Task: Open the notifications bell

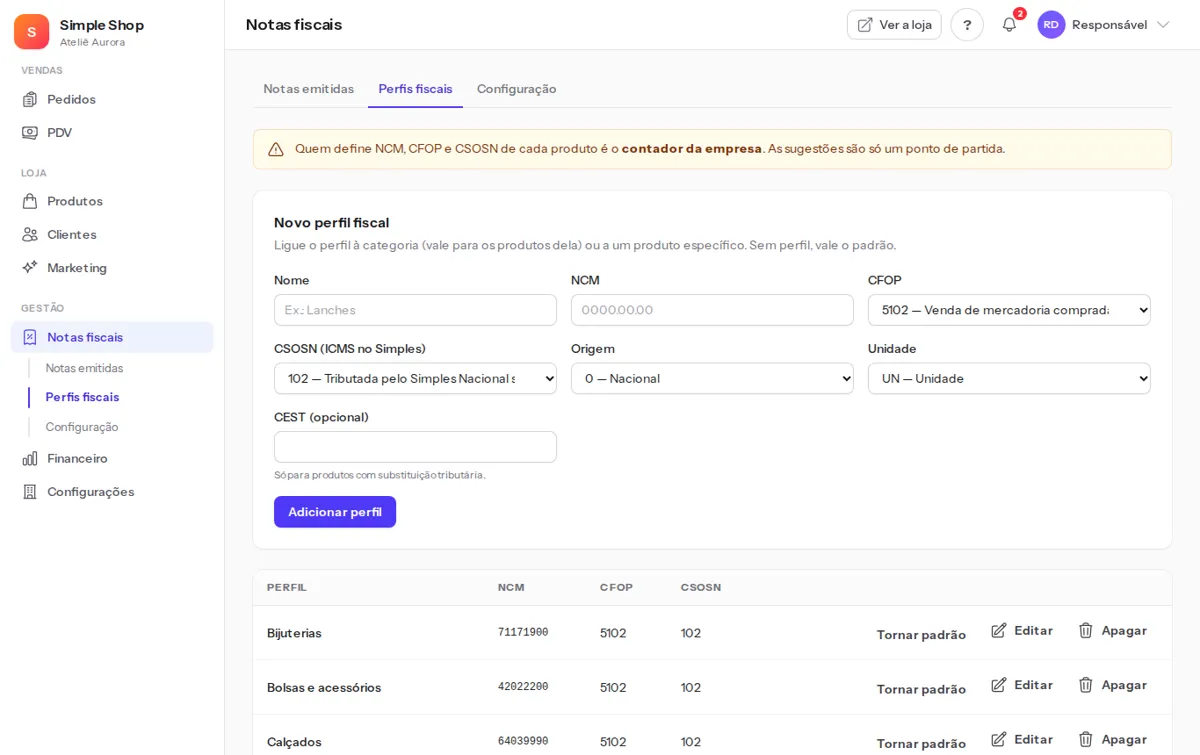Action: pyautogui.click(x=1009, y=25)
